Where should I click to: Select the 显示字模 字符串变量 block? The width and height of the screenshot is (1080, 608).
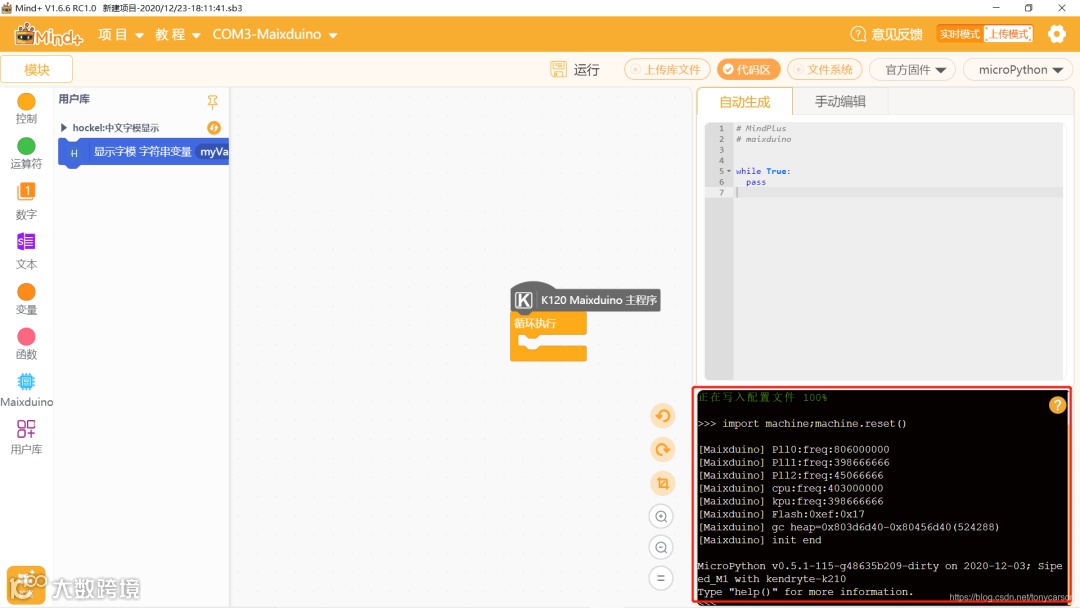tap(144, 152)
